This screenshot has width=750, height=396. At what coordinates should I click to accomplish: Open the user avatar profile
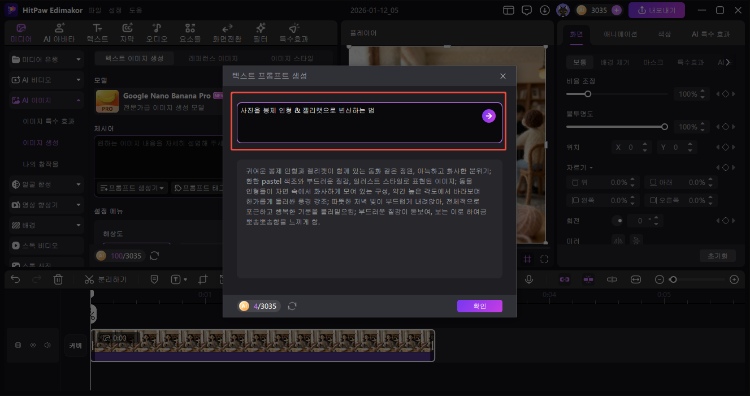[563, 10]
